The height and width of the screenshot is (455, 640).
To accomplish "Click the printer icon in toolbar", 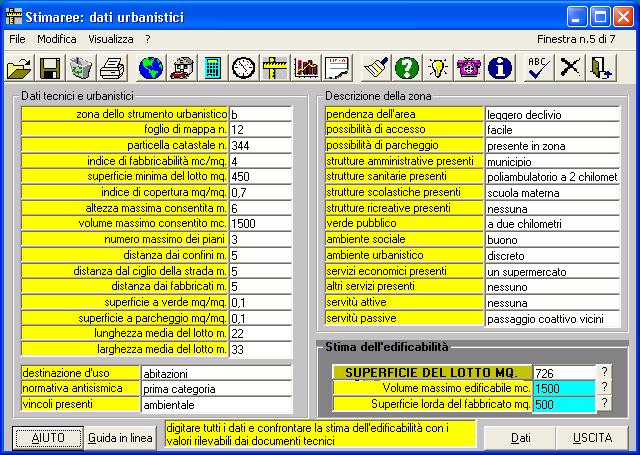I will click(x=112, y=68).
